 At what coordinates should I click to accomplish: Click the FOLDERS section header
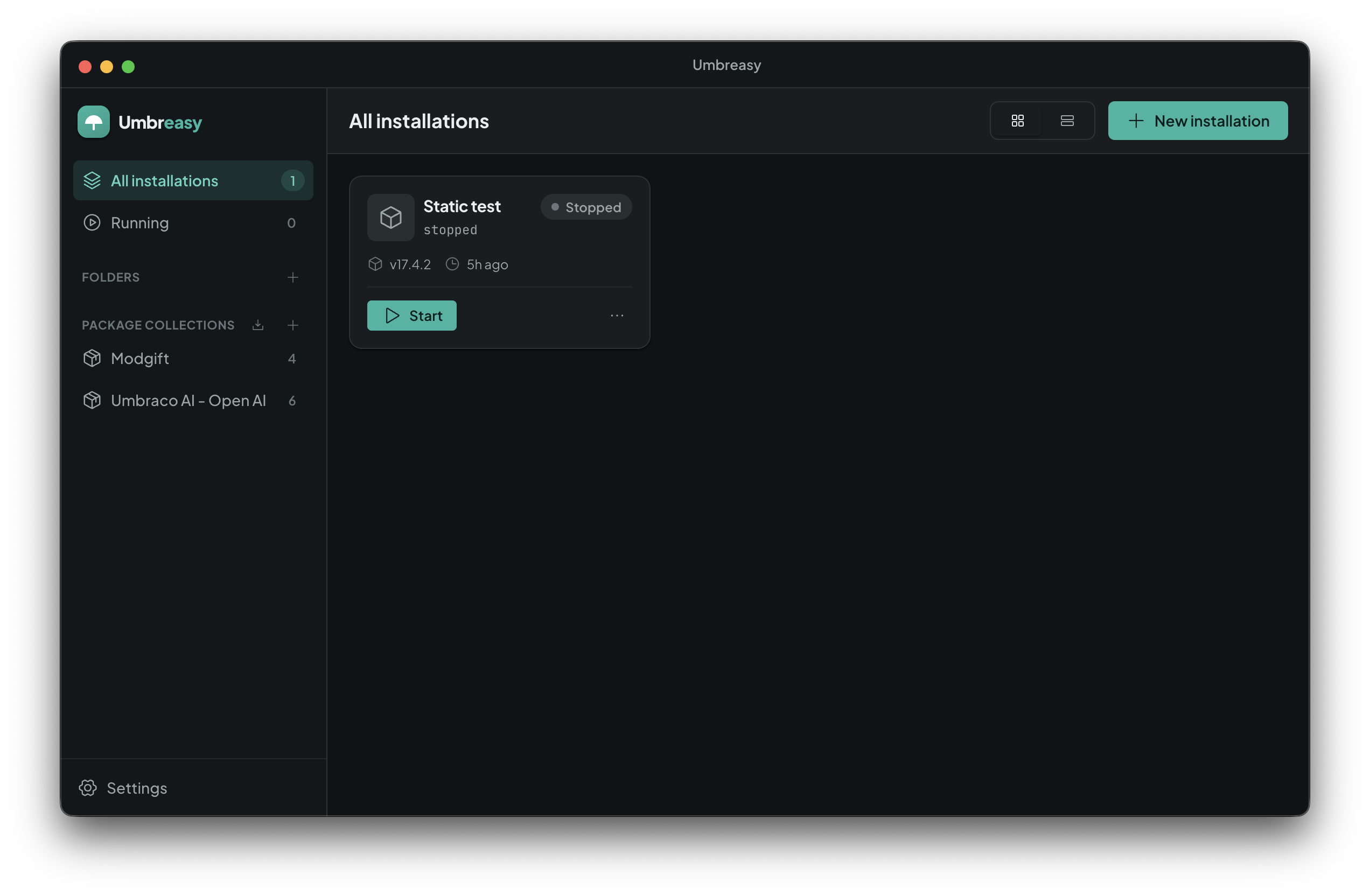[110, 277]
